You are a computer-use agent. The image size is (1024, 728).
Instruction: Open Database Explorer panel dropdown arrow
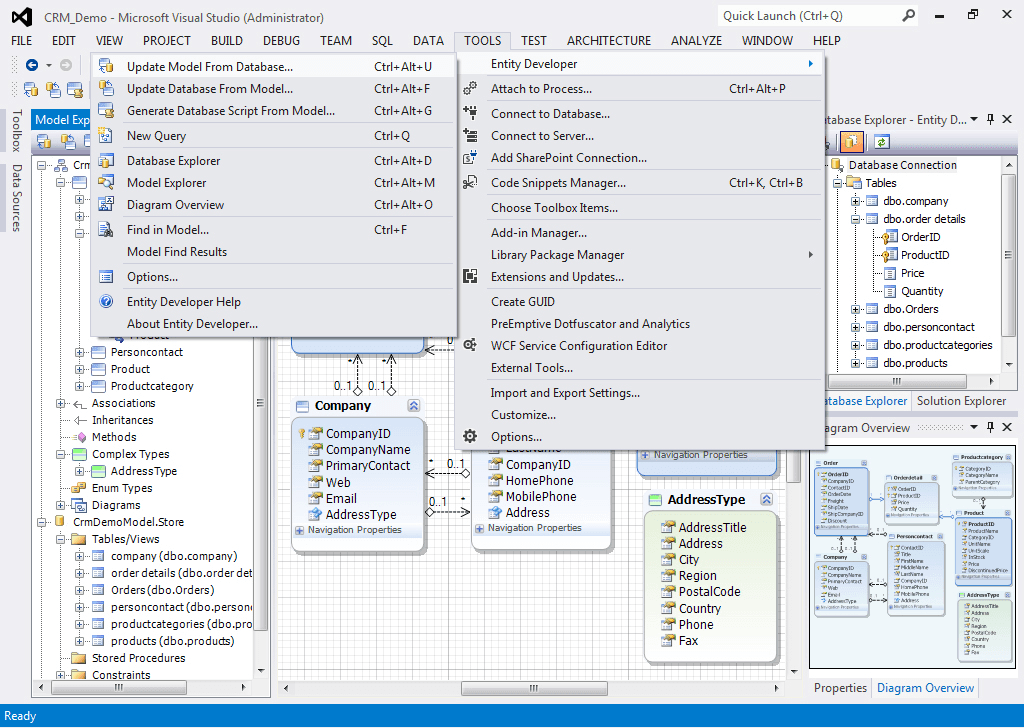(974, 119)
